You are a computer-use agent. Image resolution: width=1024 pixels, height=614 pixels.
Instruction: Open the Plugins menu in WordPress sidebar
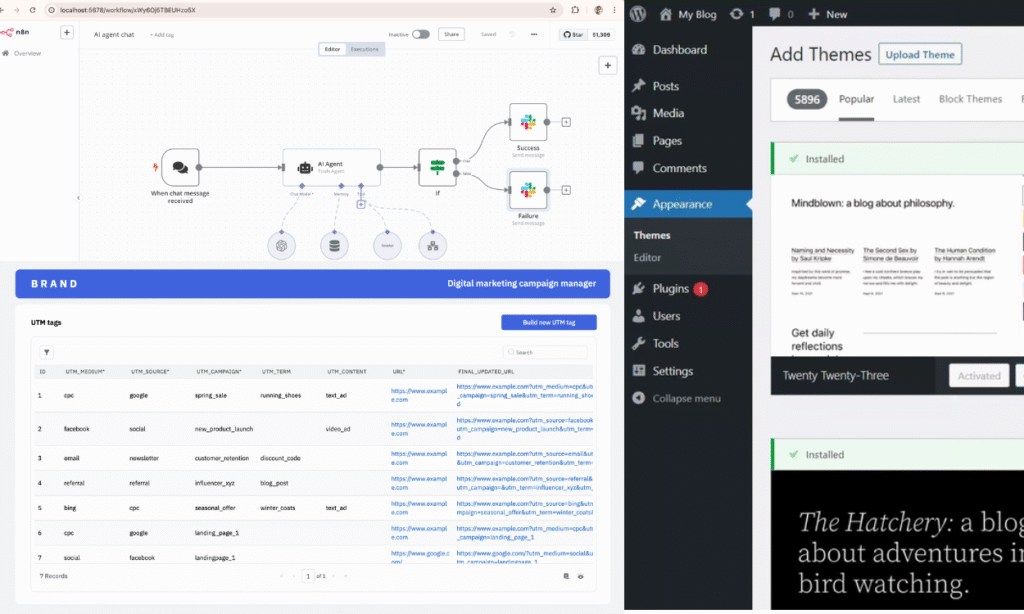click(x=671, y=288)
